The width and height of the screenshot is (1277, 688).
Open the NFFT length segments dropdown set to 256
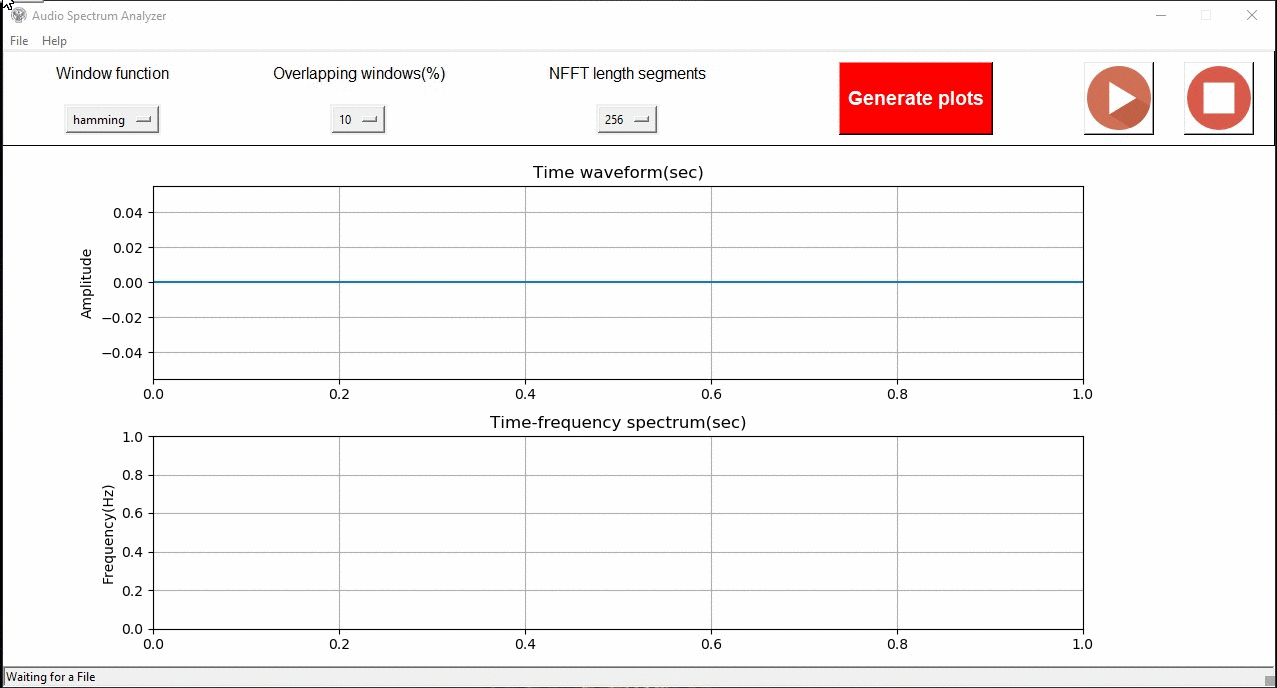pyautogui.click(x=626, y=118)
